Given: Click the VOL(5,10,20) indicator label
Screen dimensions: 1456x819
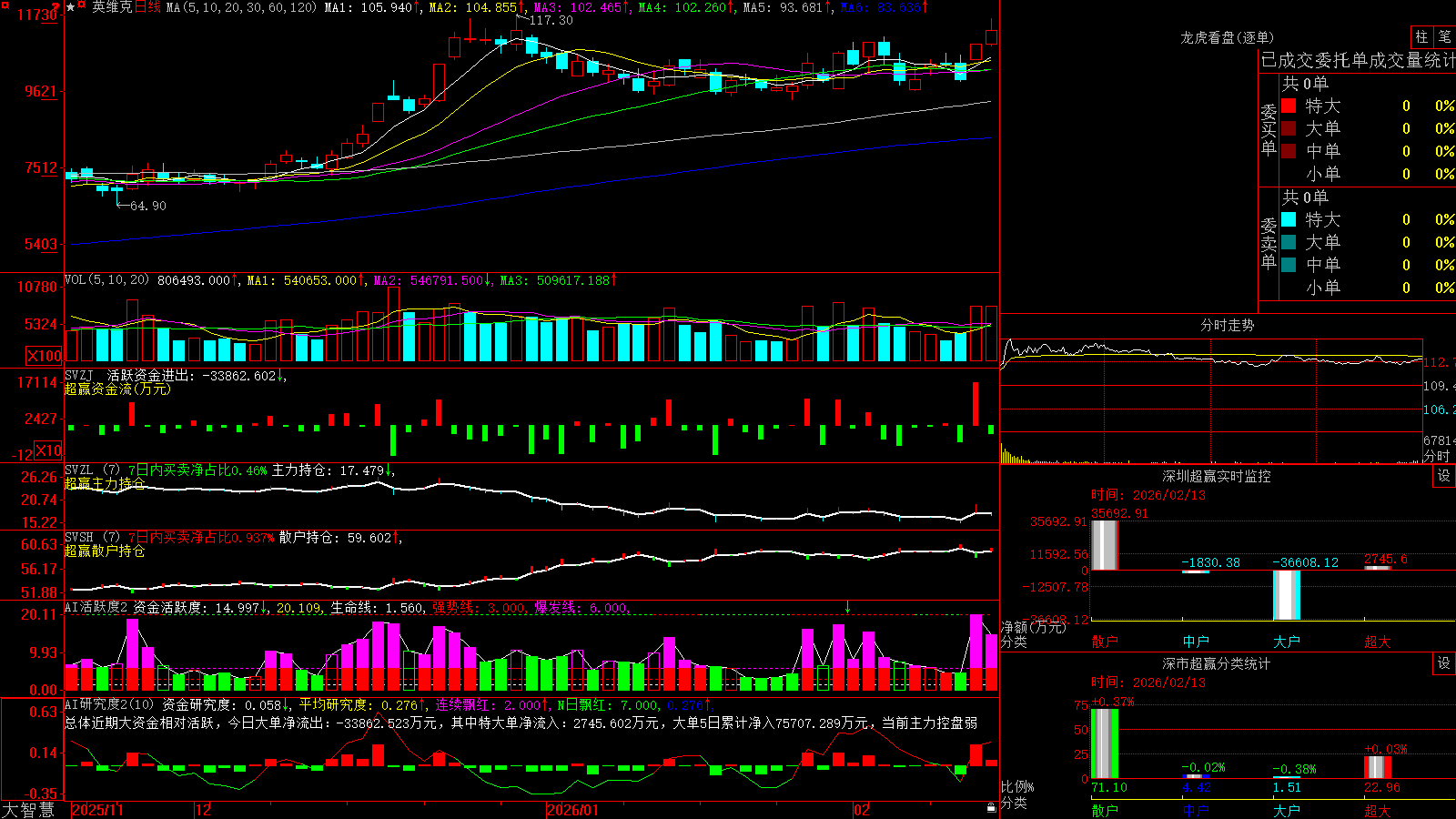Looking at the screenshot, I should 106,280.
